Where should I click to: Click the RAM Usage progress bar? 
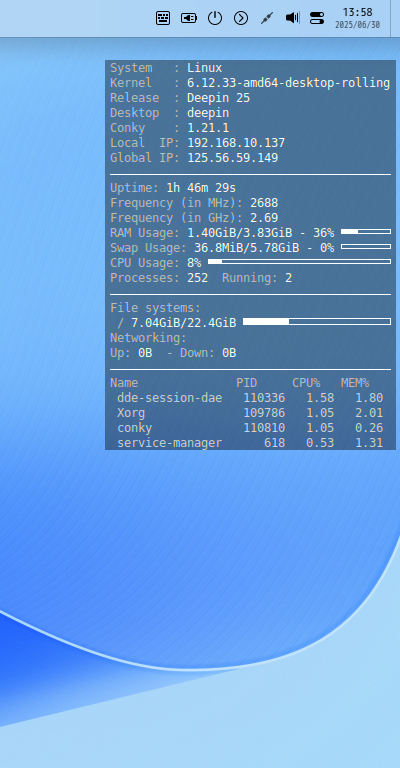pyautogui.click(x=366, y=231)
